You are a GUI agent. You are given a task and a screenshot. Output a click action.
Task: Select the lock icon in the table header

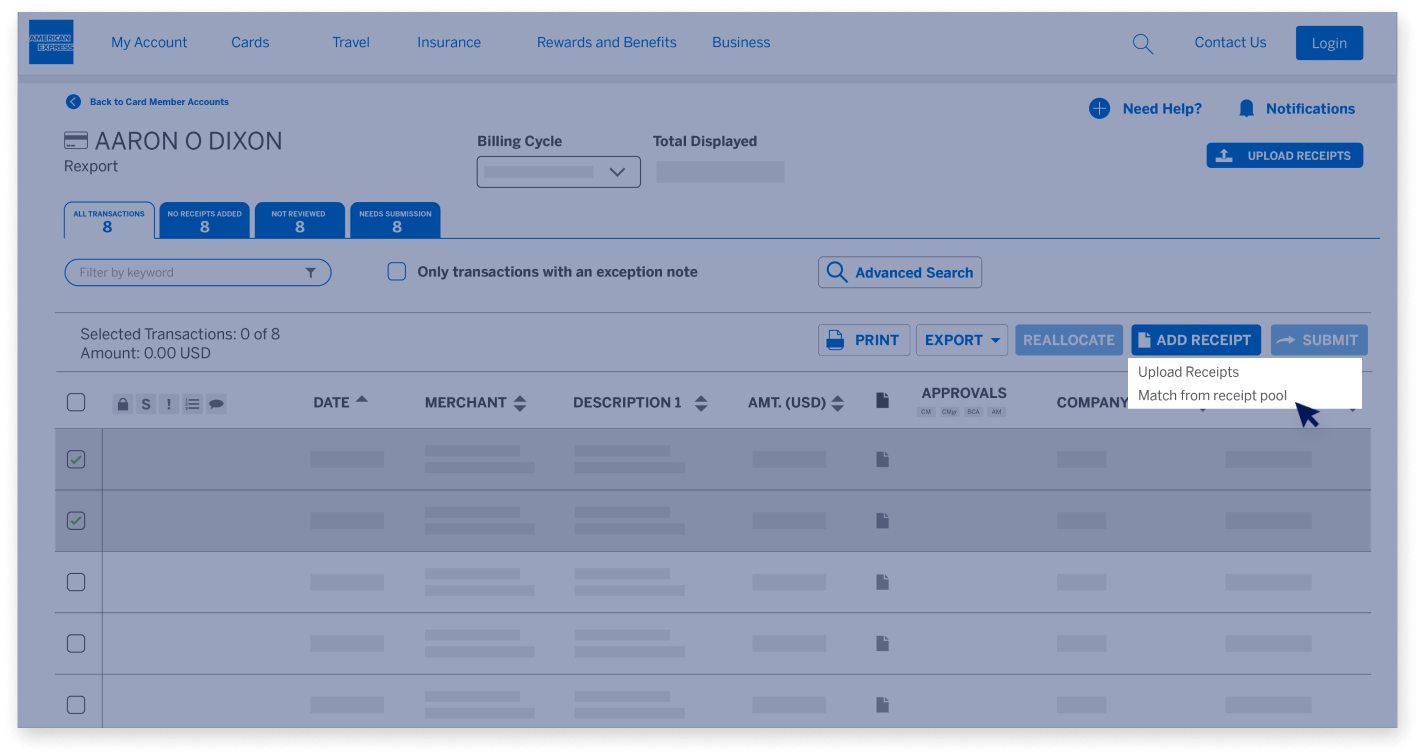(x=122, y=403)
